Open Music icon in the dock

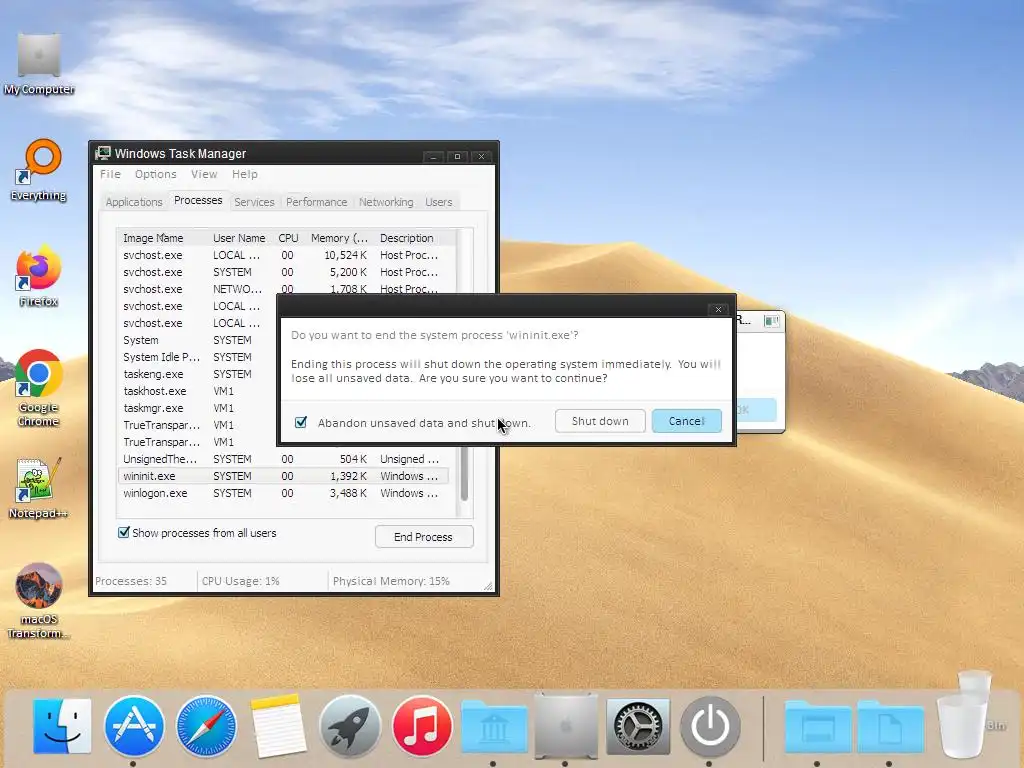pos(422,726)
